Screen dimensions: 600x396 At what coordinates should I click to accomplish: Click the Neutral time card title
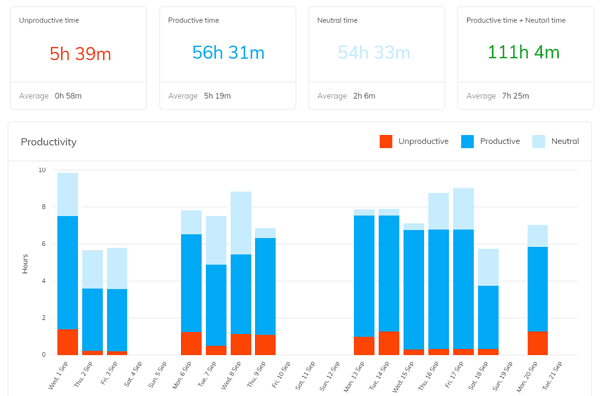[x=337, y=20]
